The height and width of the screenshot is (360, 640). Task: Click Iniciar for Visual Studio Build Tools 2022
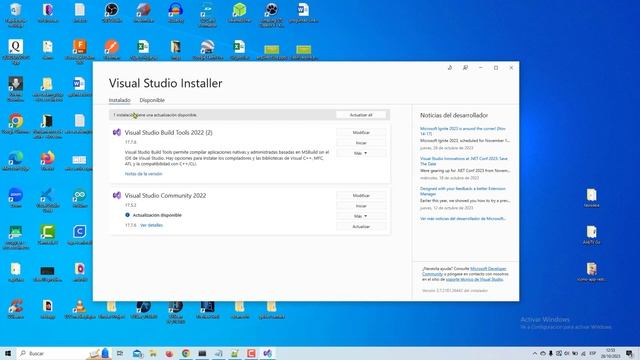point(361,143)
